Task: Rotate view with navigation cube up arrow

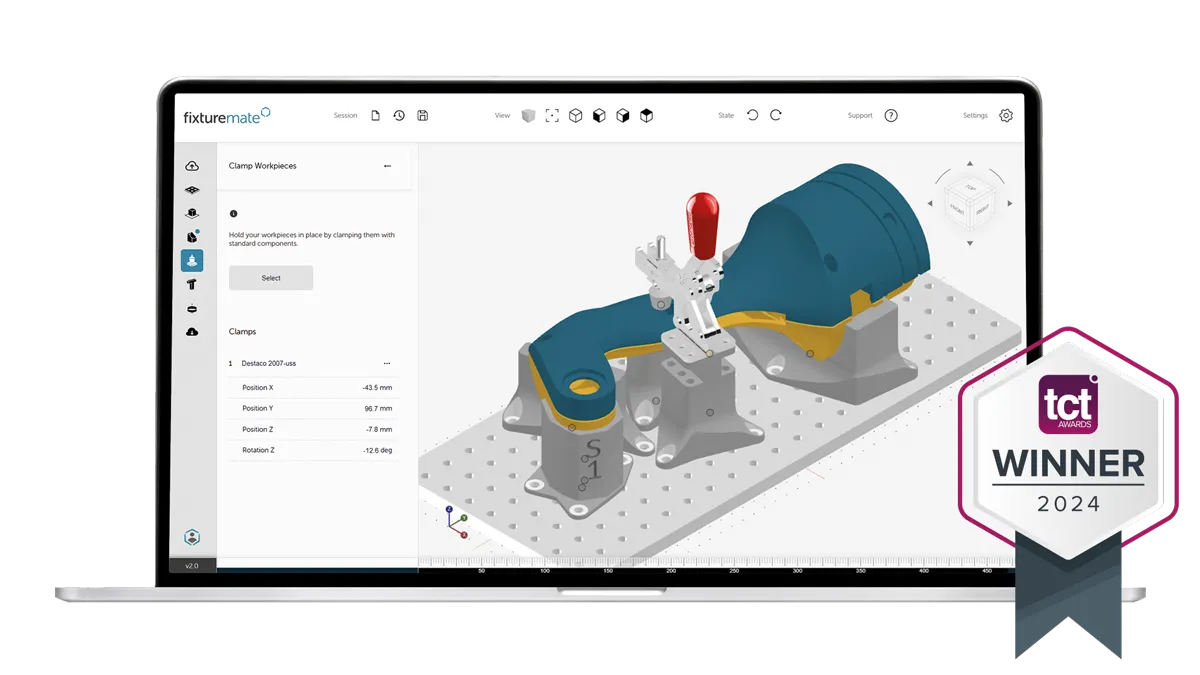Action: (x=969, y=163)
